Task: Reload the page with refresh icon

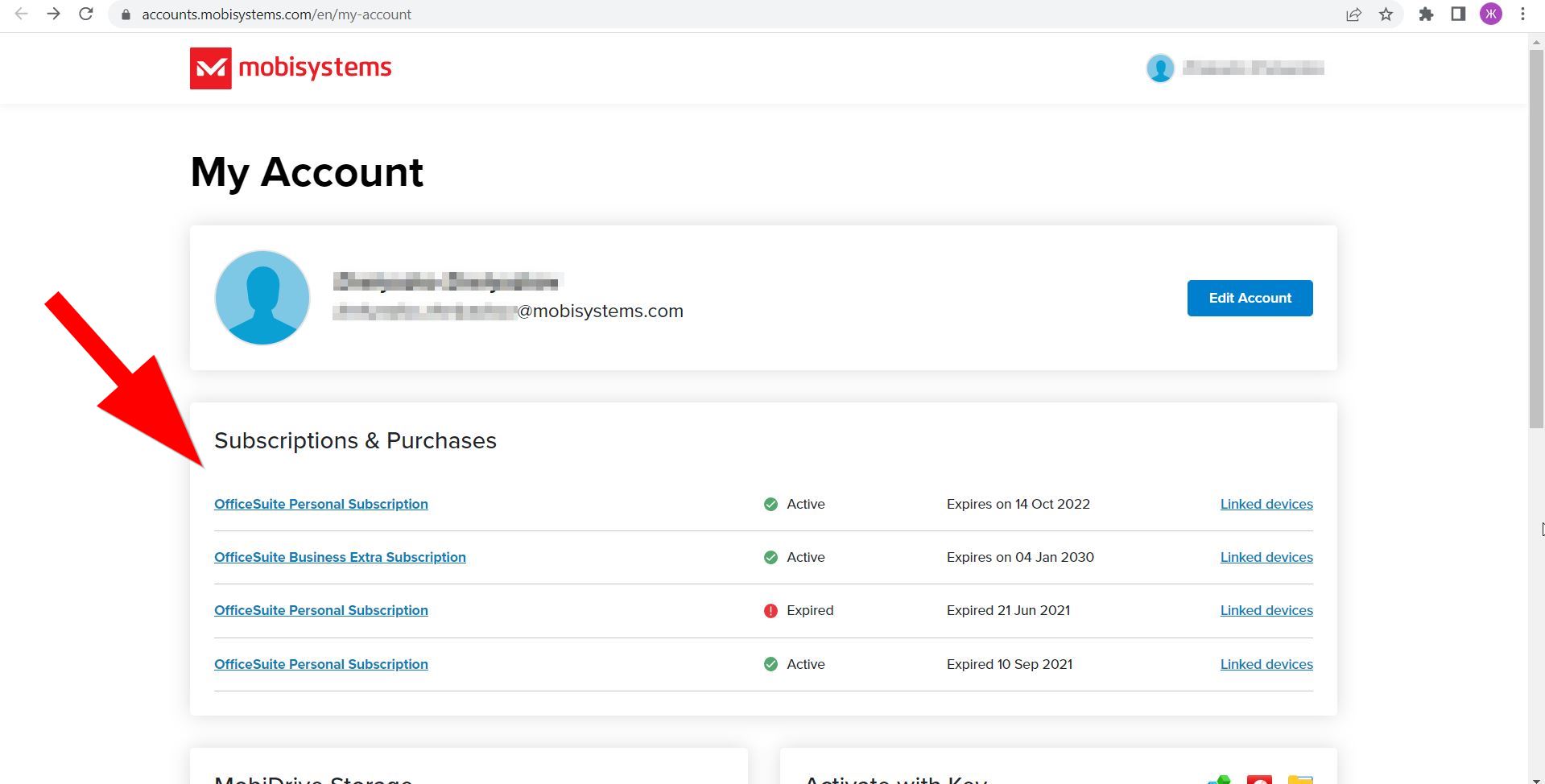Action: [85, 14]
